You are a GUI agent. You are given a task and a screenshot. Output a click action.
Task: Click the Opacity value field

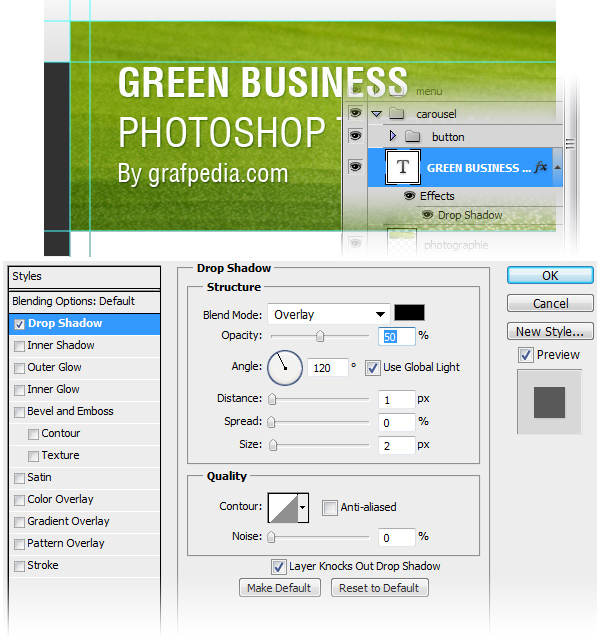pos(397,336)
